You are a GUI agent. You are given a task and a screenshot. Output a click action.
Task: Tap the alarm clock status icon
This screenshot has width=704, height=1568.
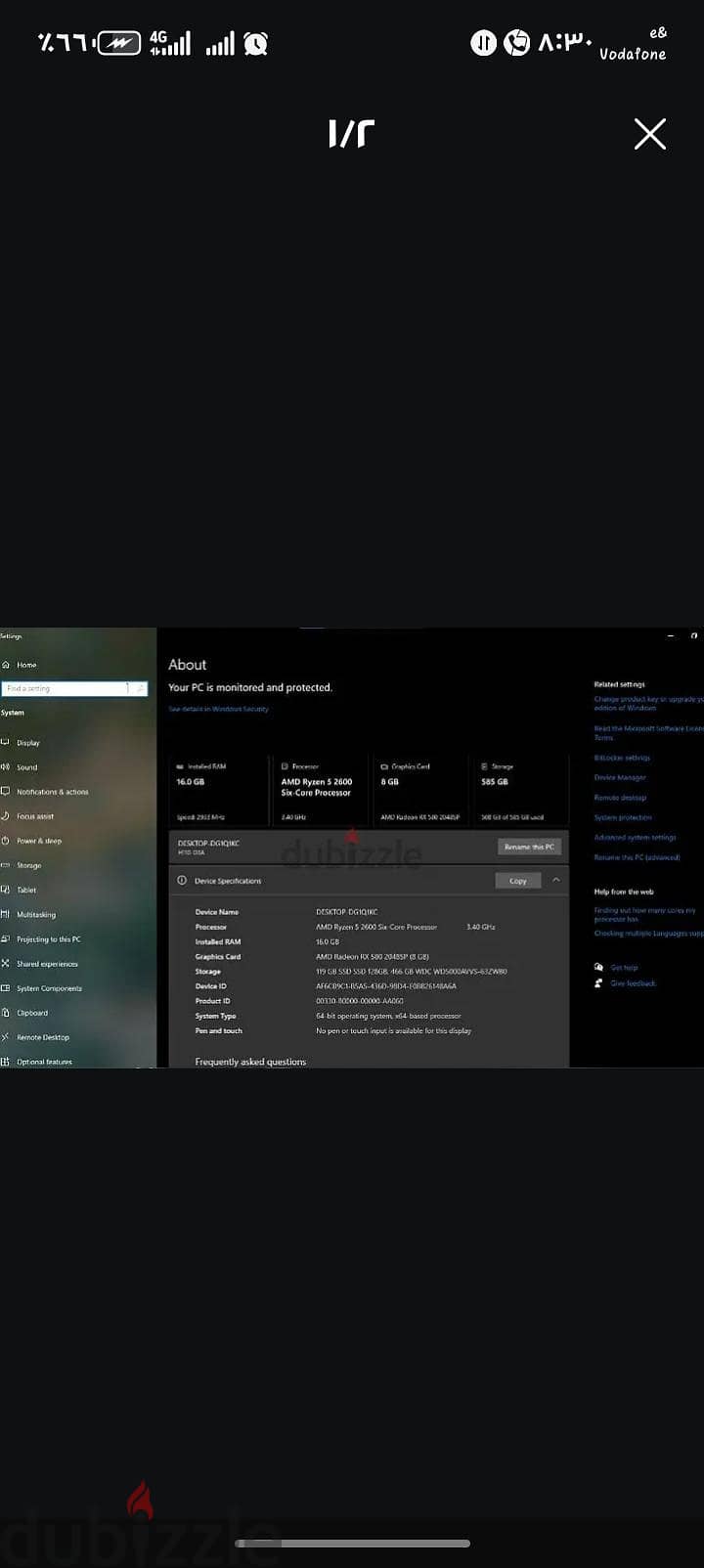(256, 43)
